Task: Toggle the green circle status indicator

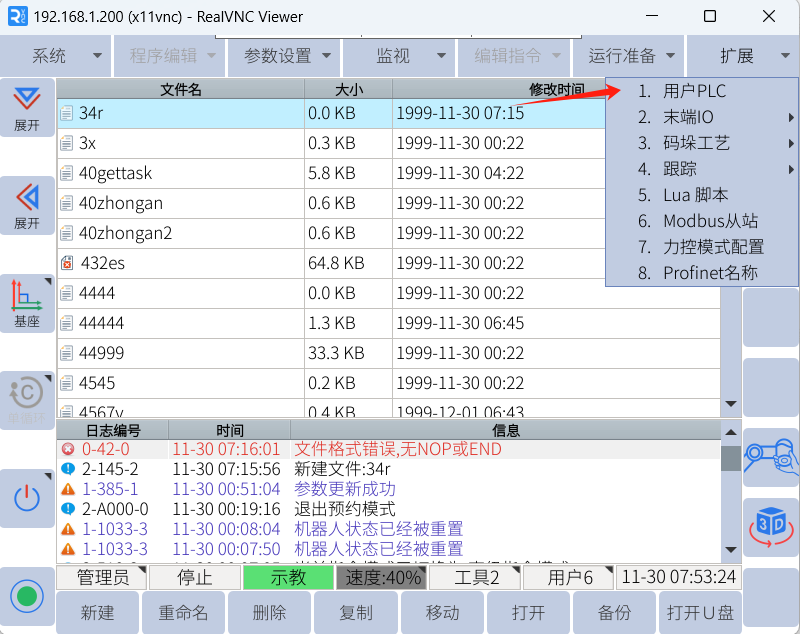Action: 27,596
